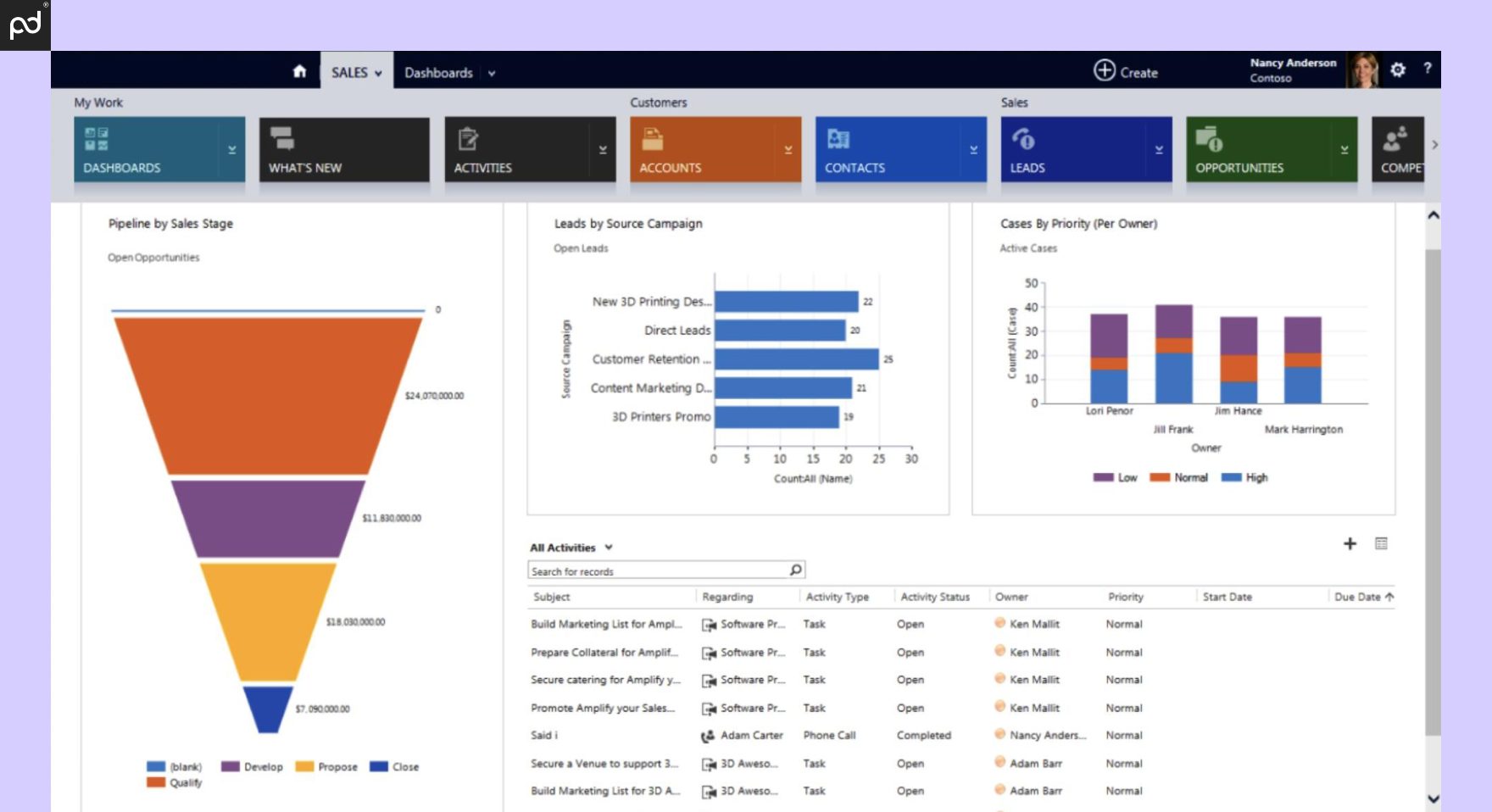Click the Search for records field
The height and width of the screenshot is (812, 1492).
(x=657, y=571)
